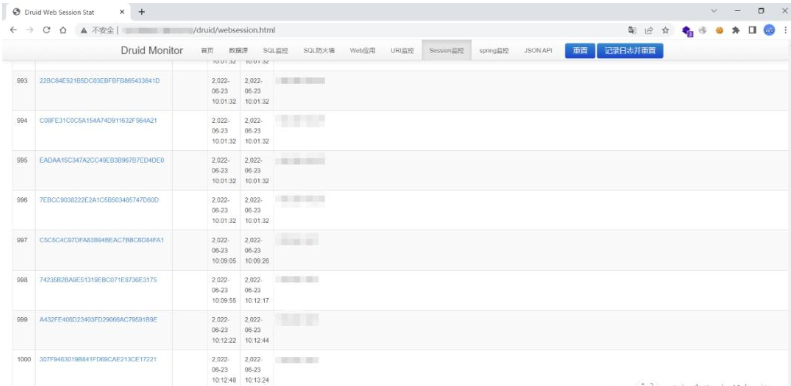
Task: Expand the tab search chevron
Action: (714, 11)
